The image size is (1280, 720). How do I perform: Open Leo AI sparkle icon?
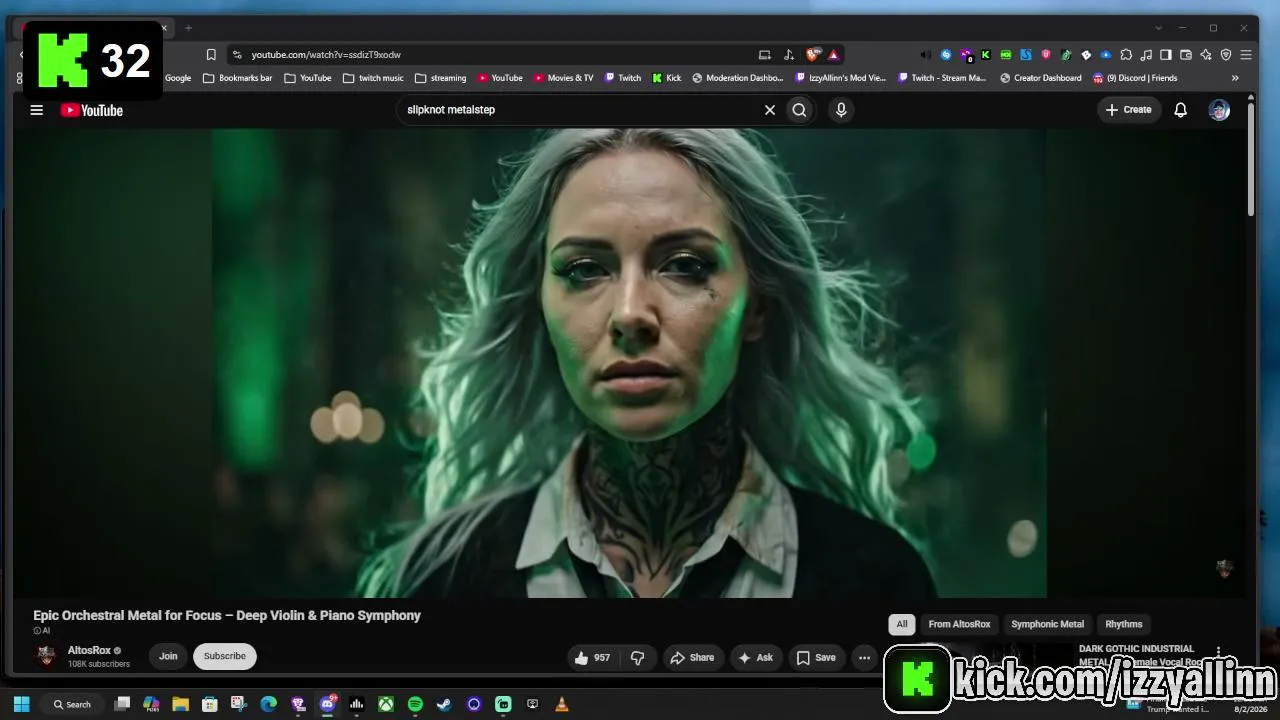pyautogui.click(x=1206, y=55)
